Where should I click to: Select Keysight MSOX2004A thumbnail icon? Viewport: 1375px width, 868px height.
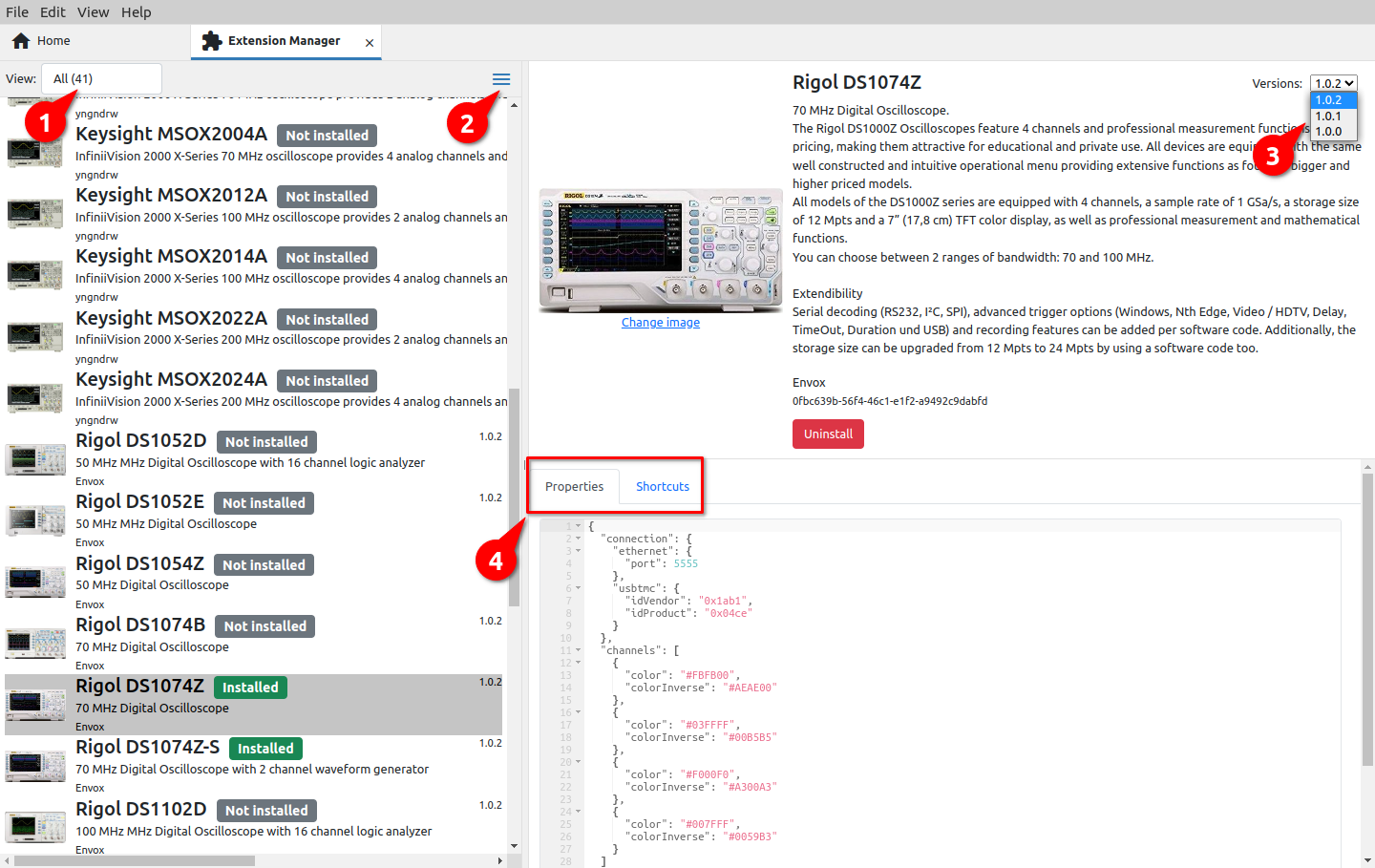35,153
